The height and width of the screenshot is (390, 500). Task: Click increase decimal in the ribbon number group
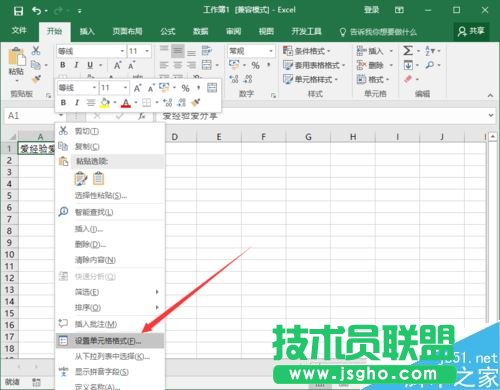pyautogui.click(x=234, y=79)
